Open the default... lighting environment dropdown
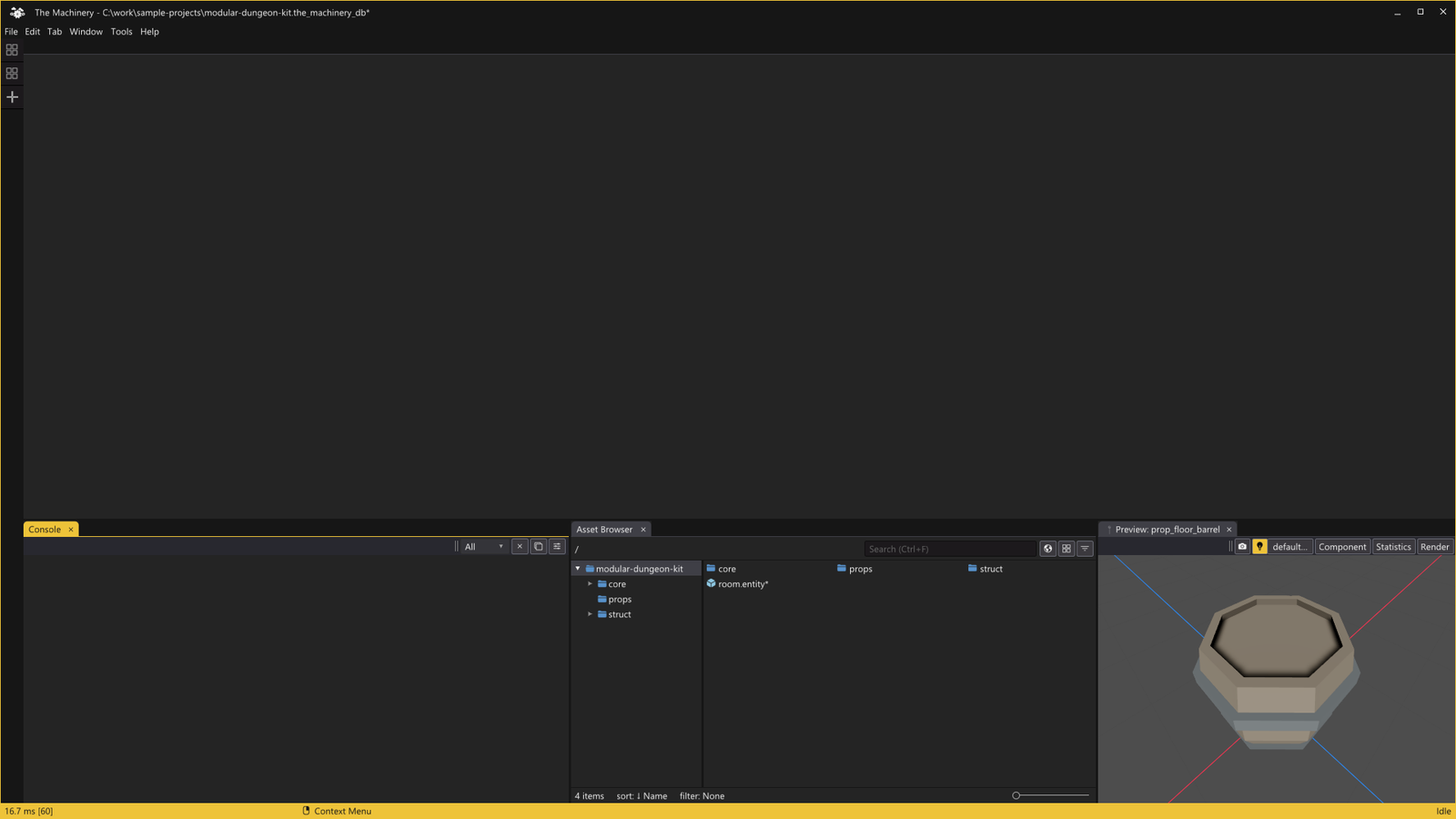Screen dimensions: 1456x819 1289,546
